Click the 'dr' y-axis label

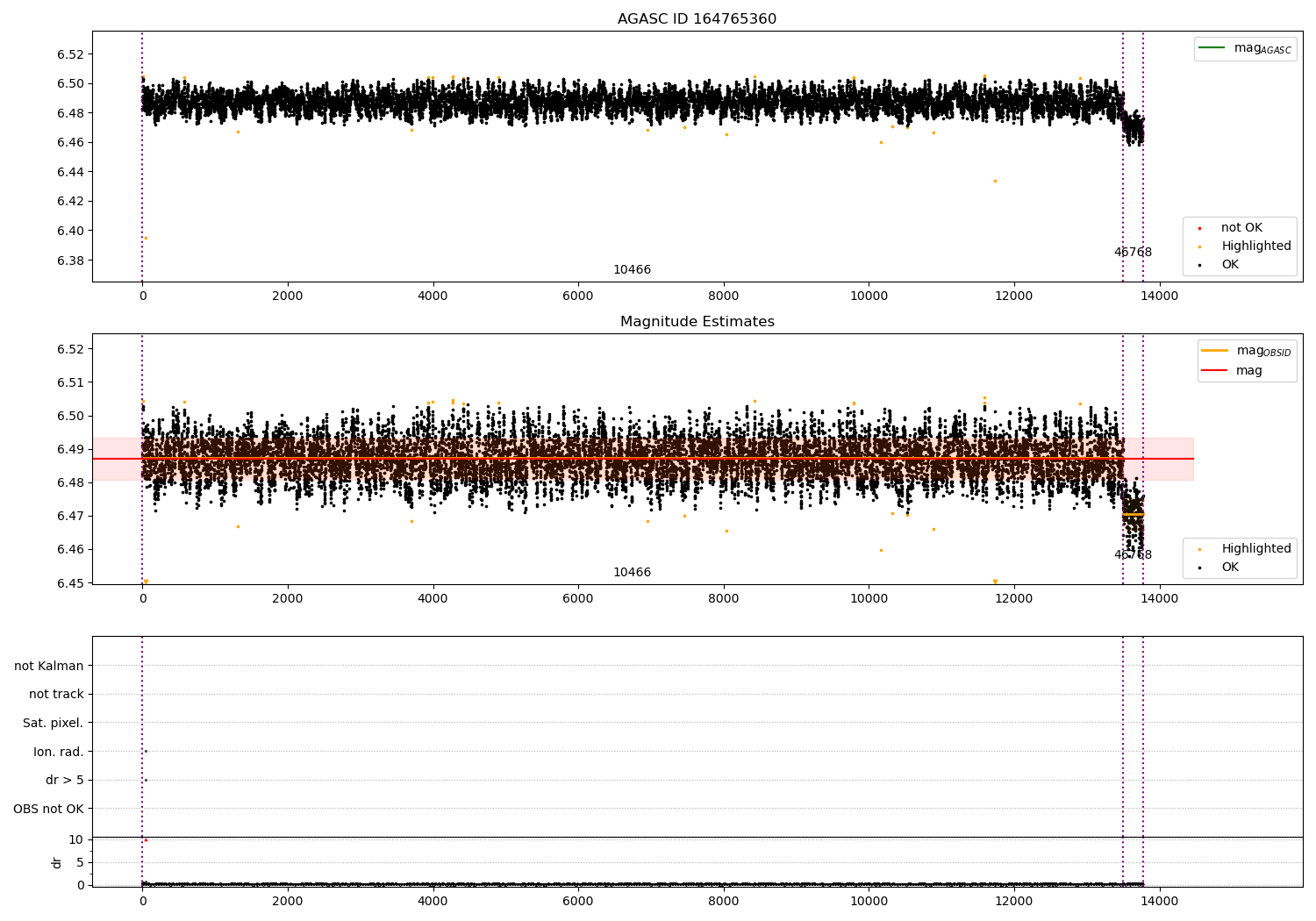click(x=57, y=862)
